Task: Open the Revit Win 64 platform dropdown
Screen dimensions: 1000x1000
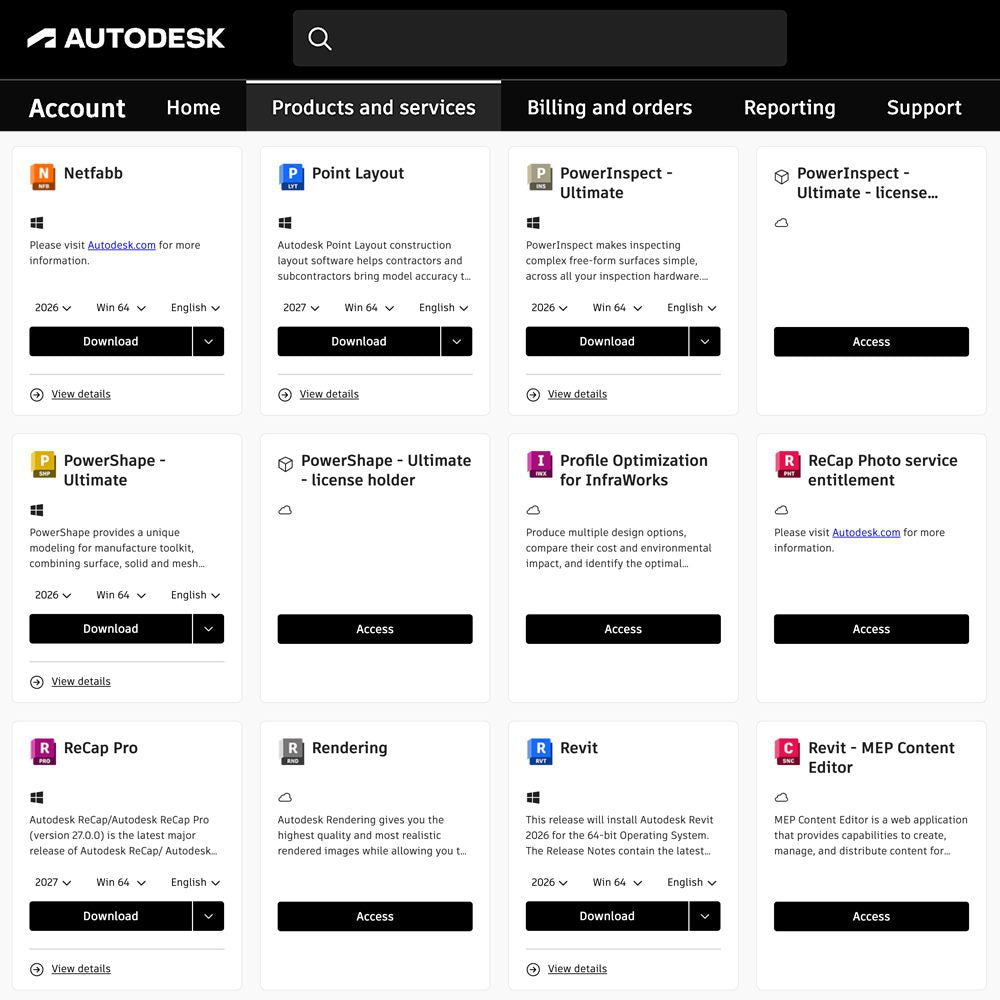Action: coord(617,882)
